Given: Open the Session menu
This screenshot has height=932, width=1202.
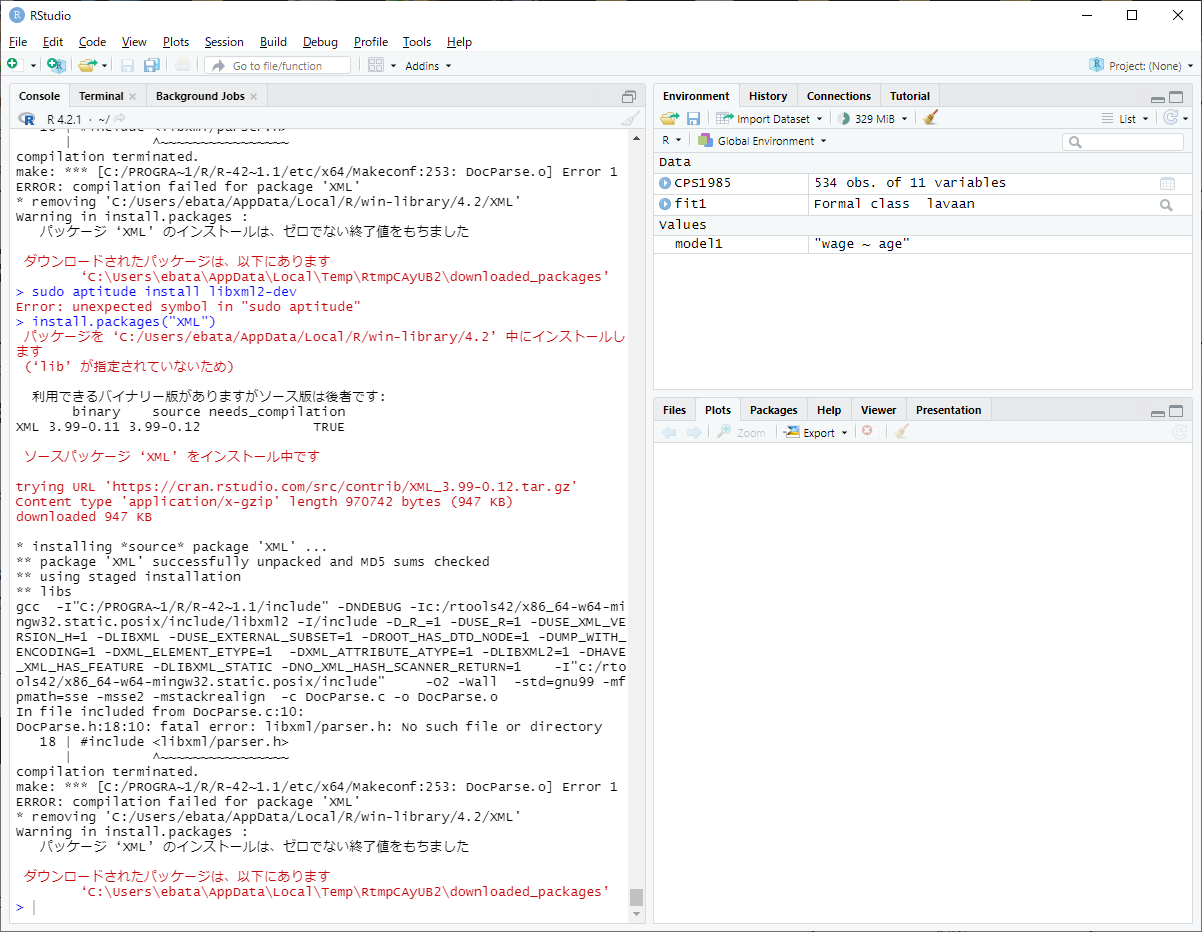Looking at the screenshot, I should pos(224,42).
